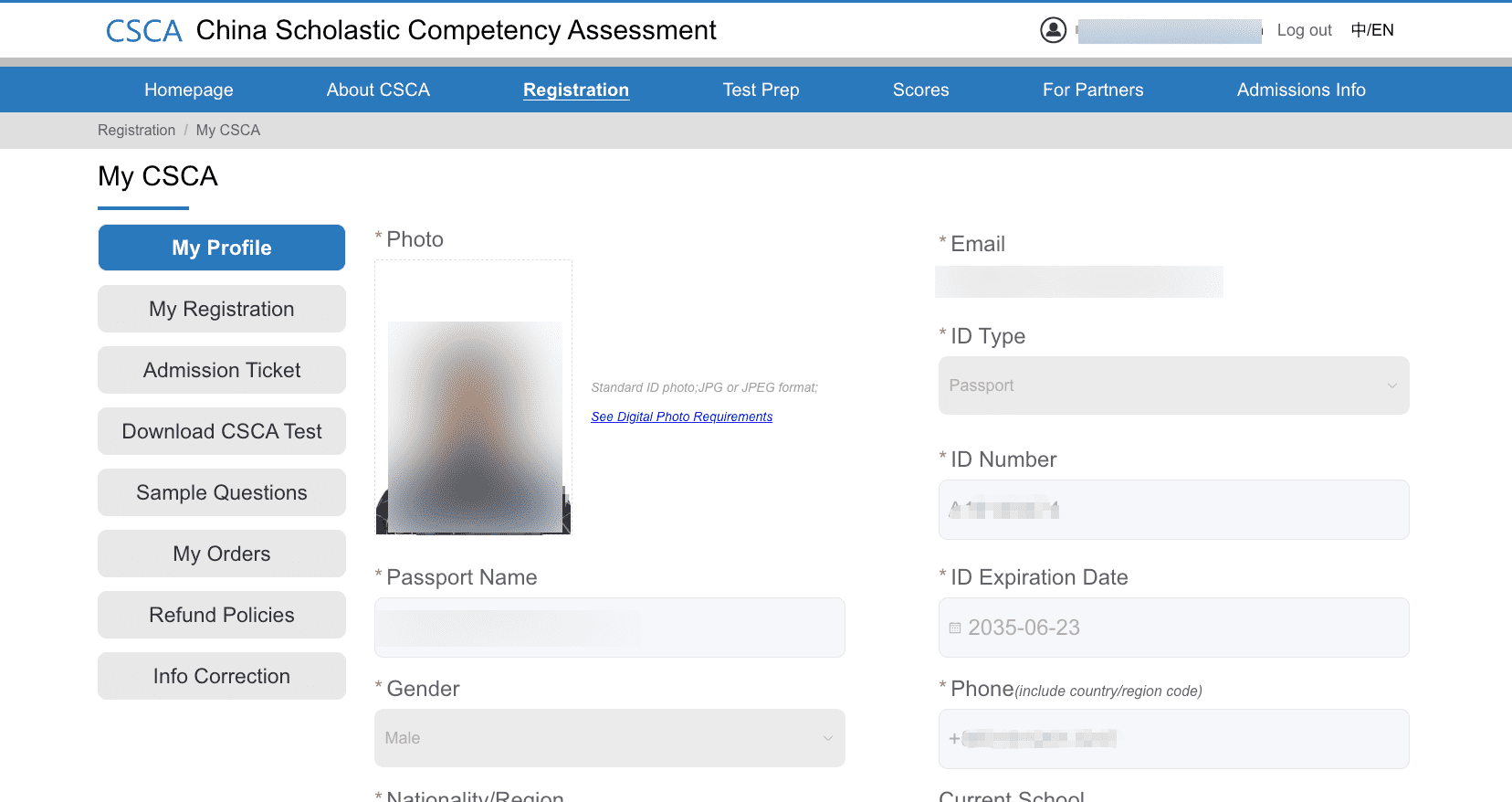Click the Email value field

1079,281
